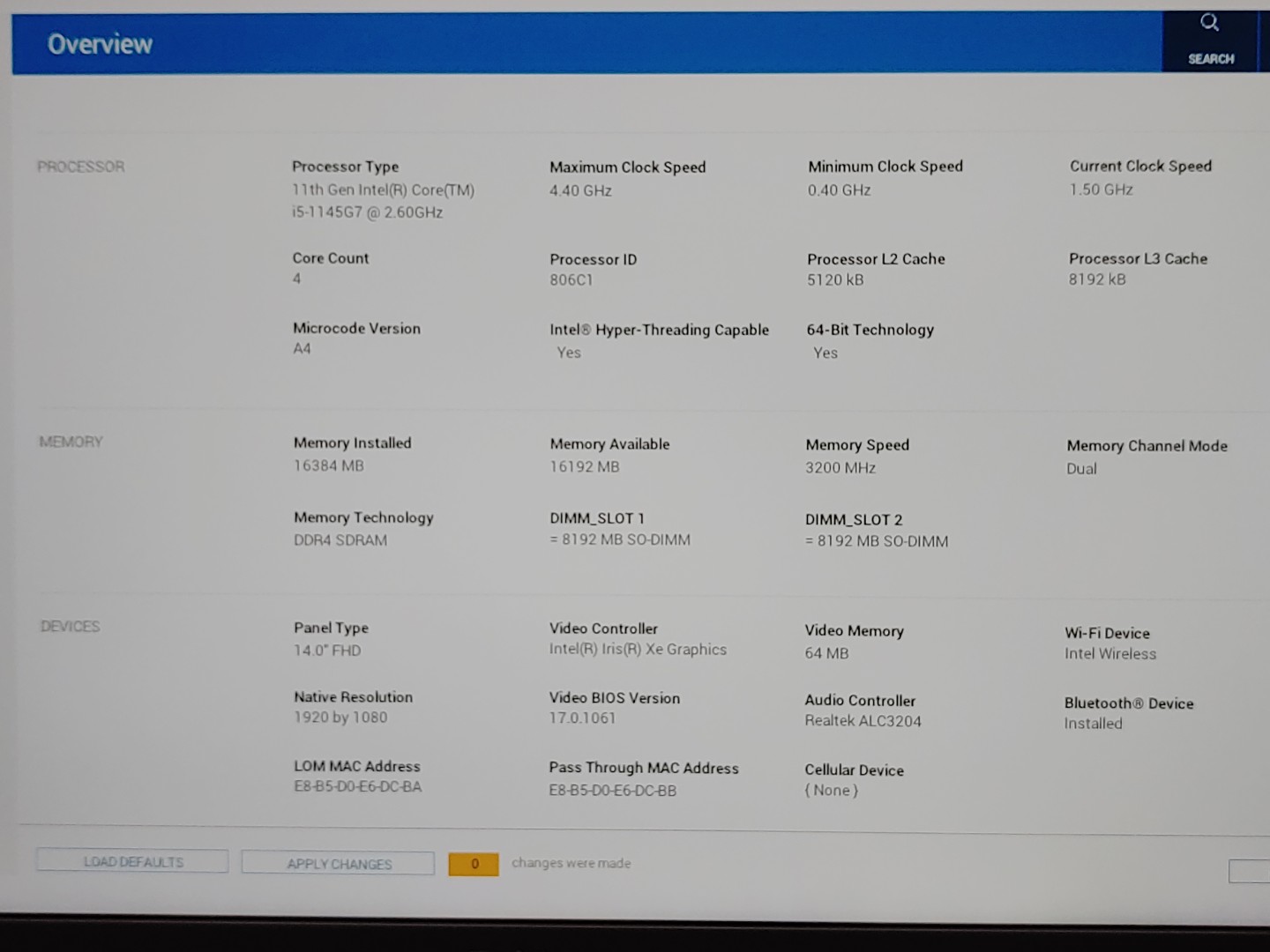Image resolution: width=1270 pixels, height=952 pixels.
Task: Select the PROCESSOR section label
Action: (80, 167)
